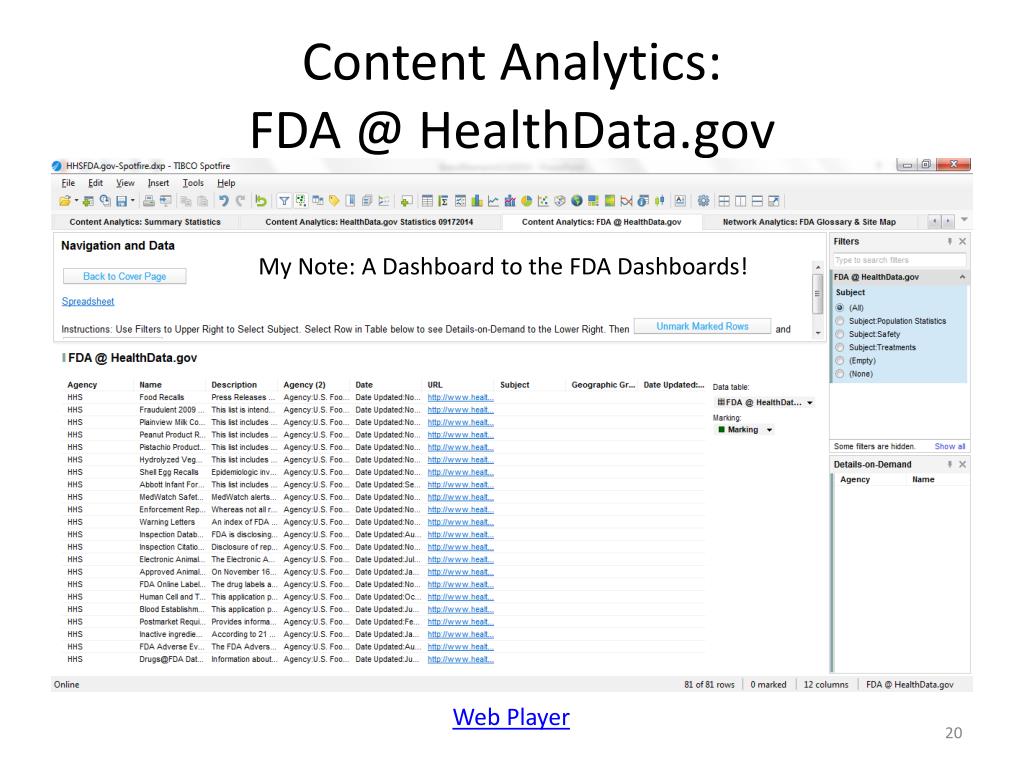Collapse the FDA @ HealthData.gov filter group
The height and width of the screenshot is (768, 1024).
coord(962,277)
